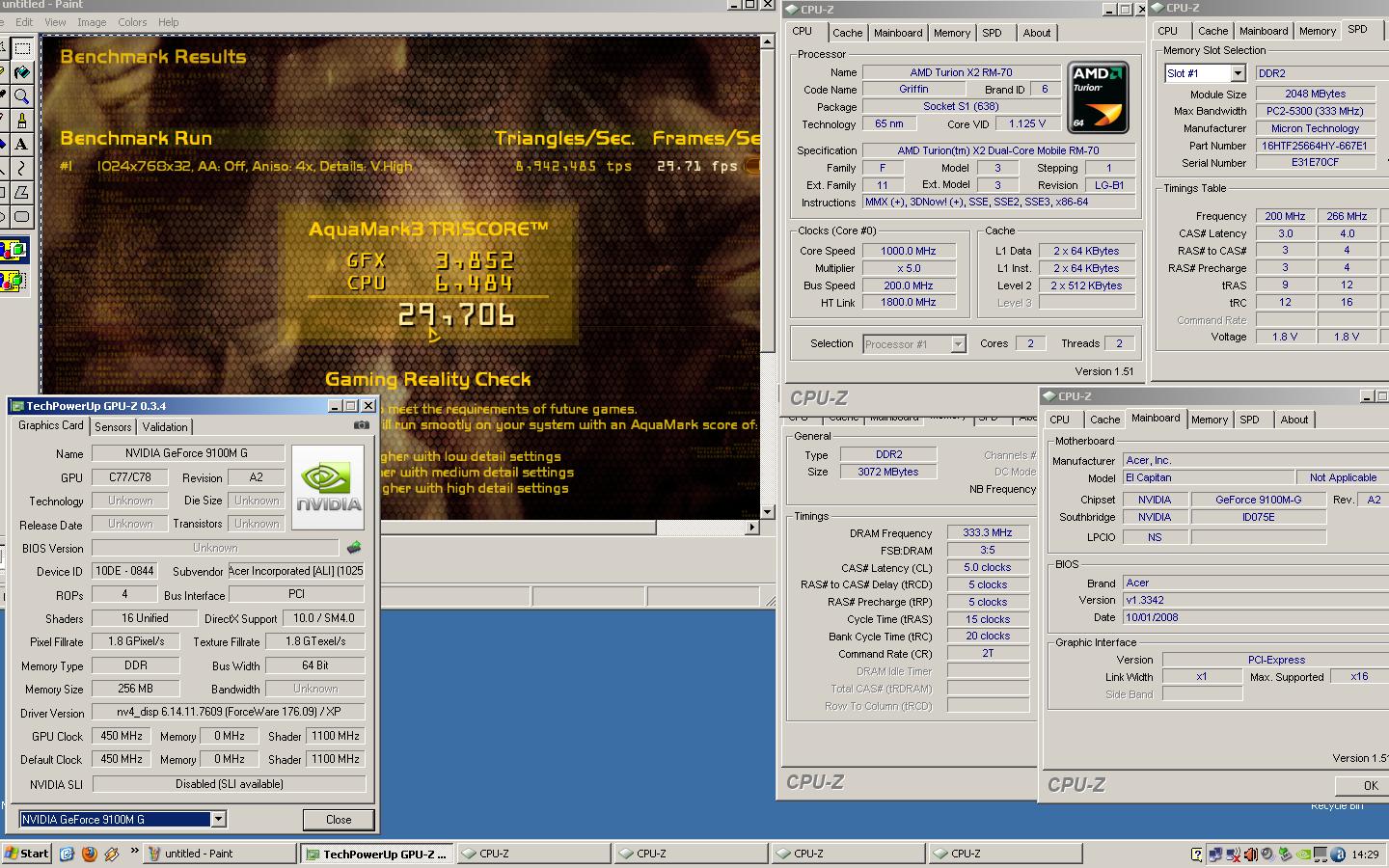The image size is (1389, 868).
Task: Select the Brush tool in Paint
Action: pos(22,121)
